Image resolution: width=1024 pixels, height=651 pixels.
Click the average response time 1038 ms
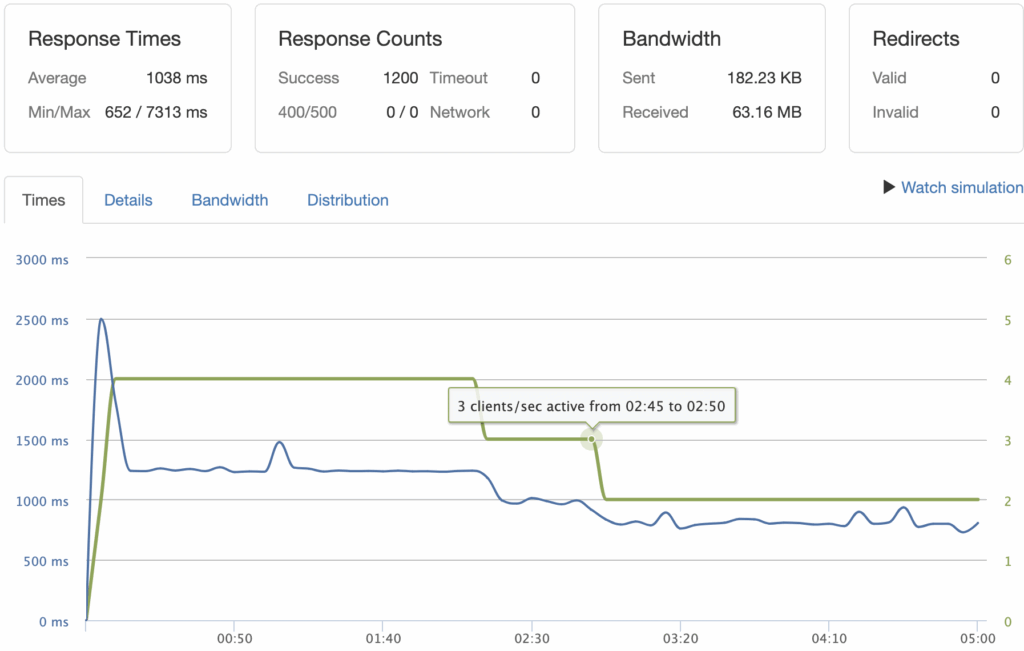[176, 78]
